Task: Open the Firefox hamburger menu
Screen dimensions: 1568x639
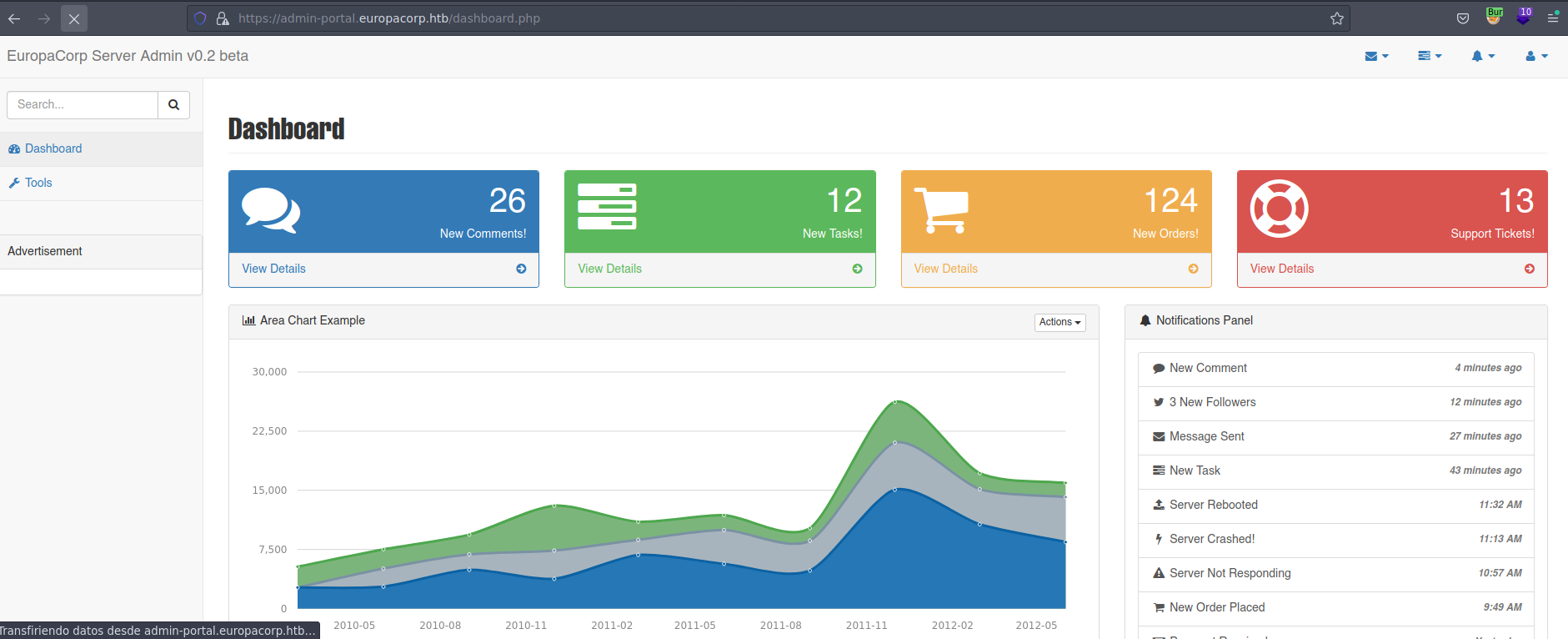Action: pyautogui.click(x=1553, y=18)
